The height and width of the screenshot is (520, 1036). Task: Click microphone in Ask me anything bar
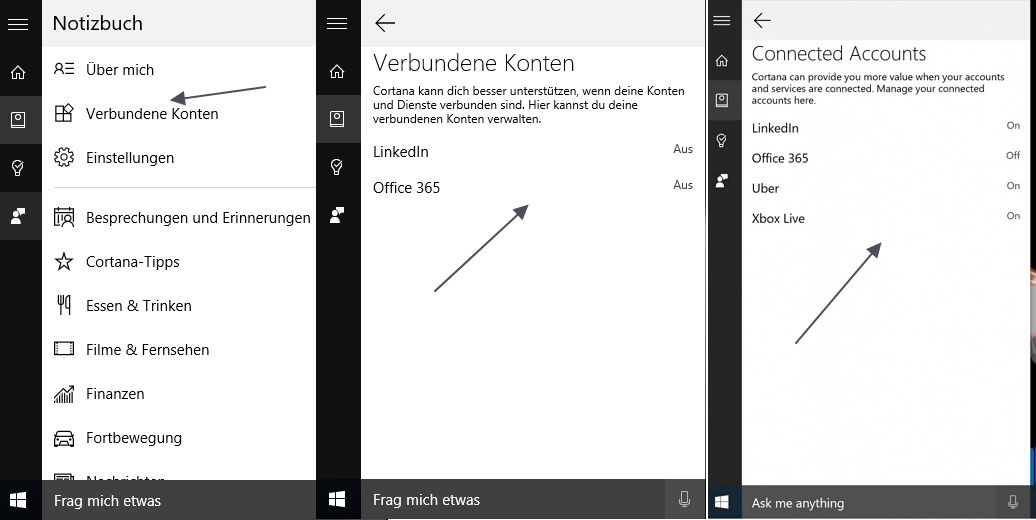click(1013, 503)
